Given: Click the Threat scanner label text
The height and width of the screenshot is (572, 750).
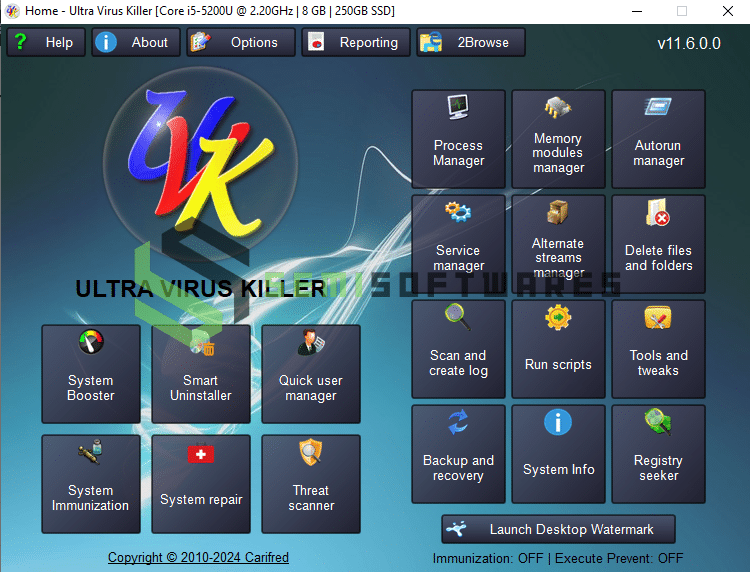Looking at the screenshot, I should point(311,498).
